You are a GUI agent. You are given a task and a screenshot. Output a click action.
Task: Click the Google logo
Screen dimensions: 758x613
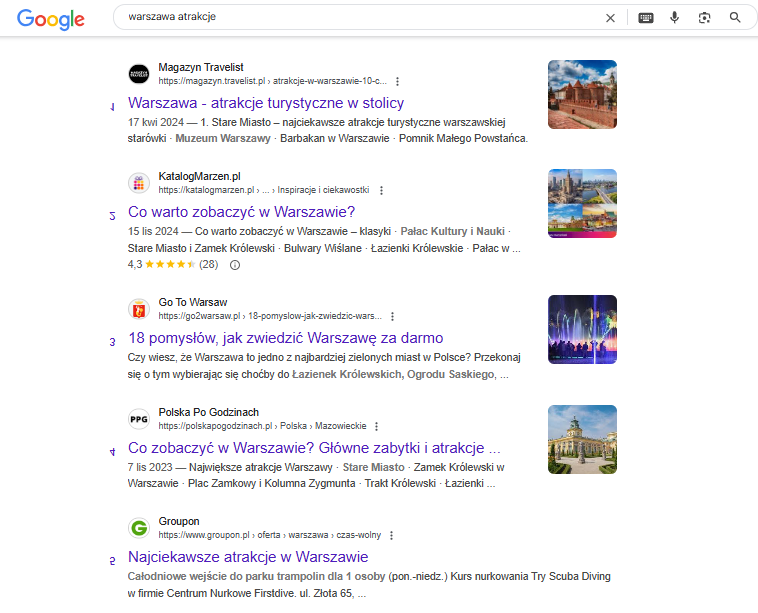pyautogui.click(x=51, y=18)
